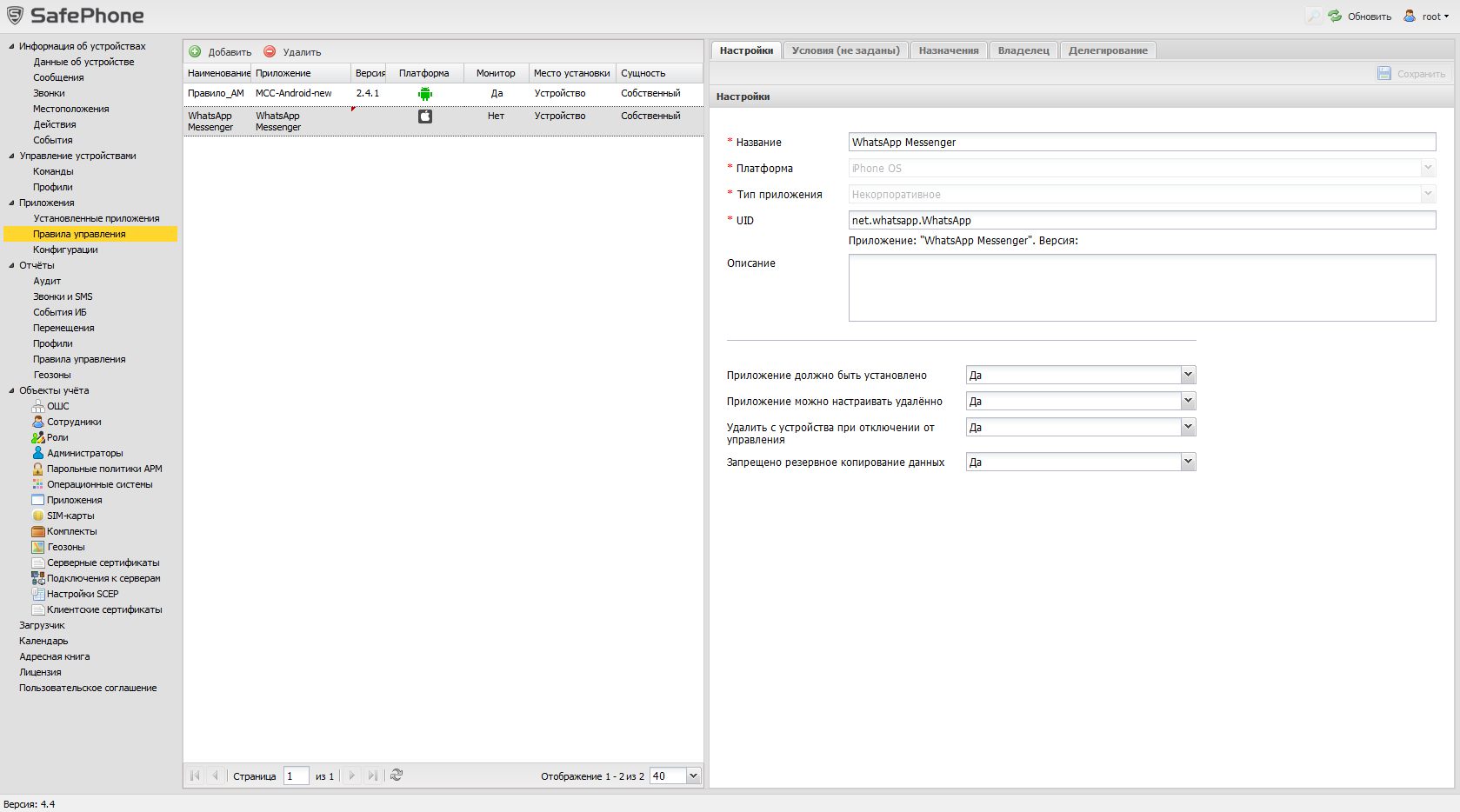Switch to the Делегирование tab
The height and width of the screenshot is (812, 1460).
[x=1108, y=50]
